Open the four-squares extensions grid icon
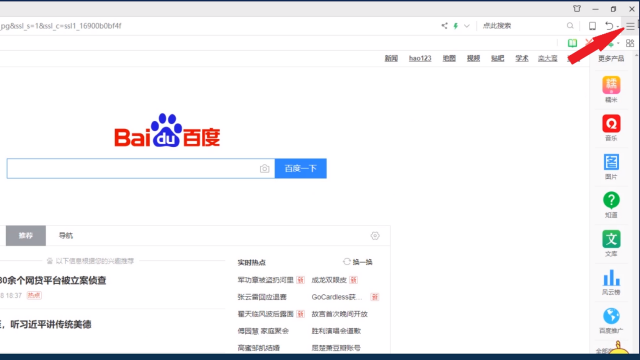 [x=630, y=43]
